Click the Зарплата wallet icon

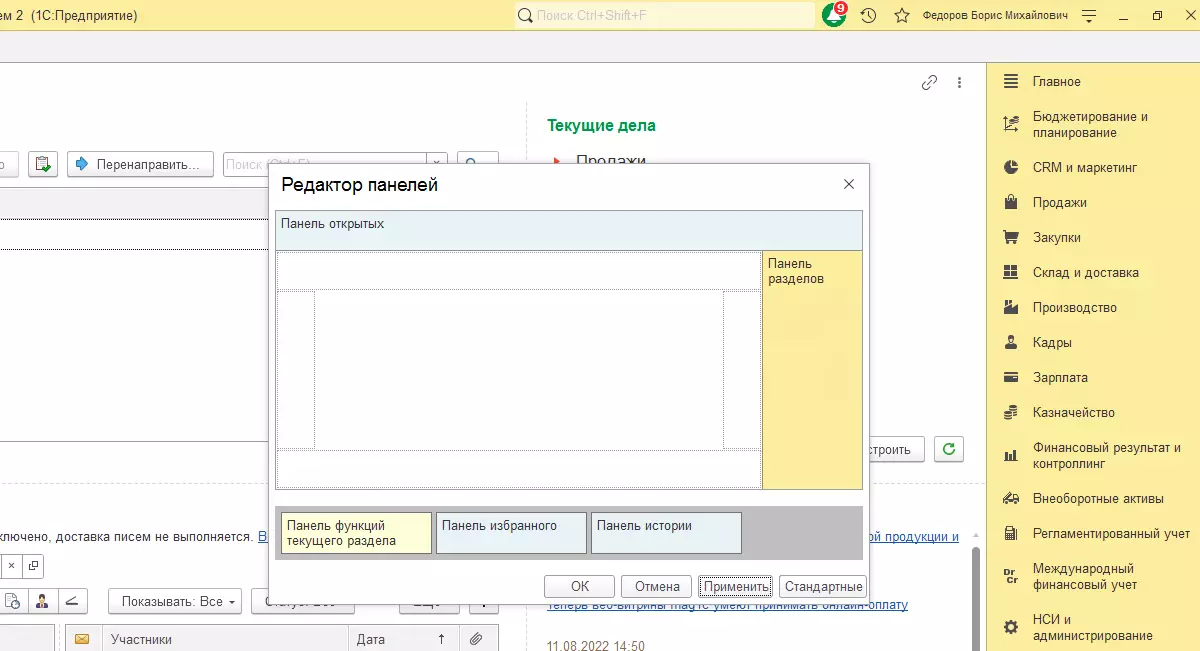coord(1011,377)
